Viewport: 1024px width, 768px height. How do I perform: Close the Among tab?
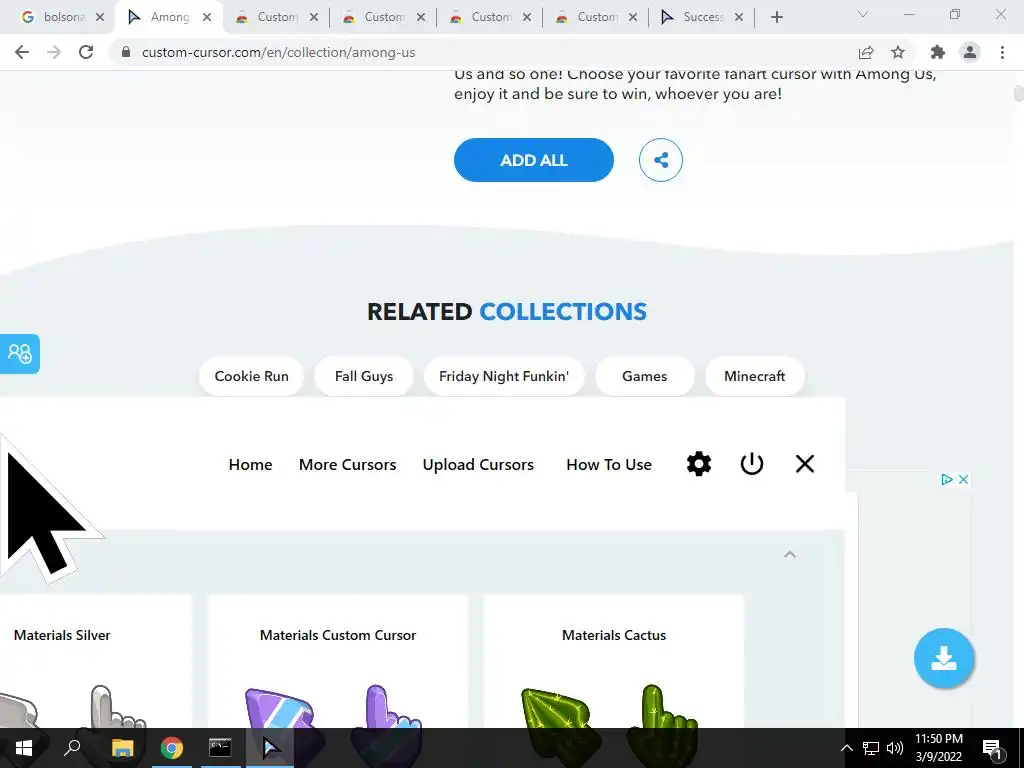[206, 17]
